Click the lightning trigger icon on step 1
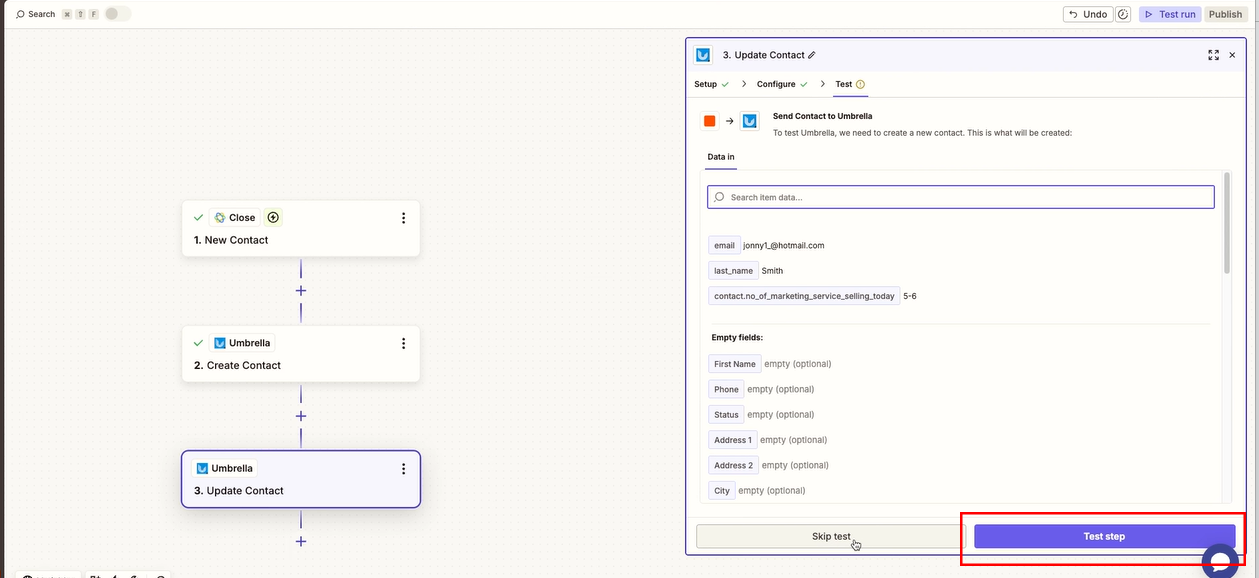1259x578 pixels. click(273, 217)
